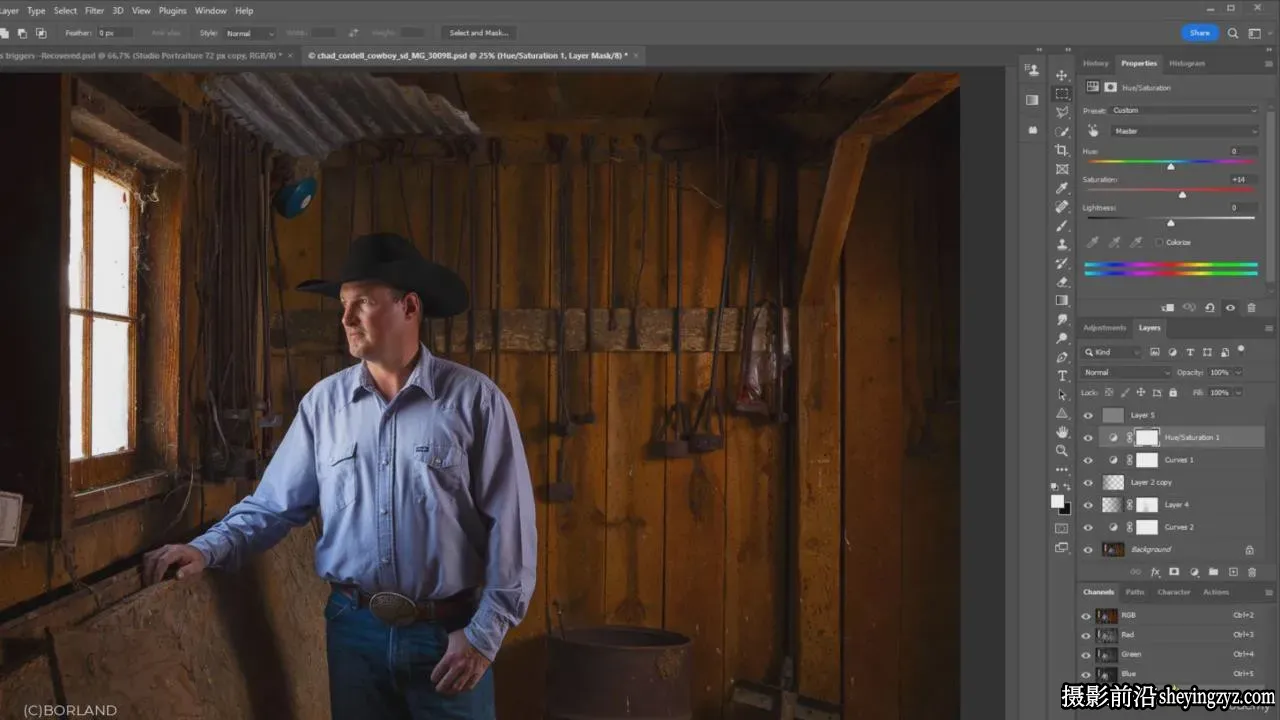Select the Clone Stamp tool

(1062, 245)
